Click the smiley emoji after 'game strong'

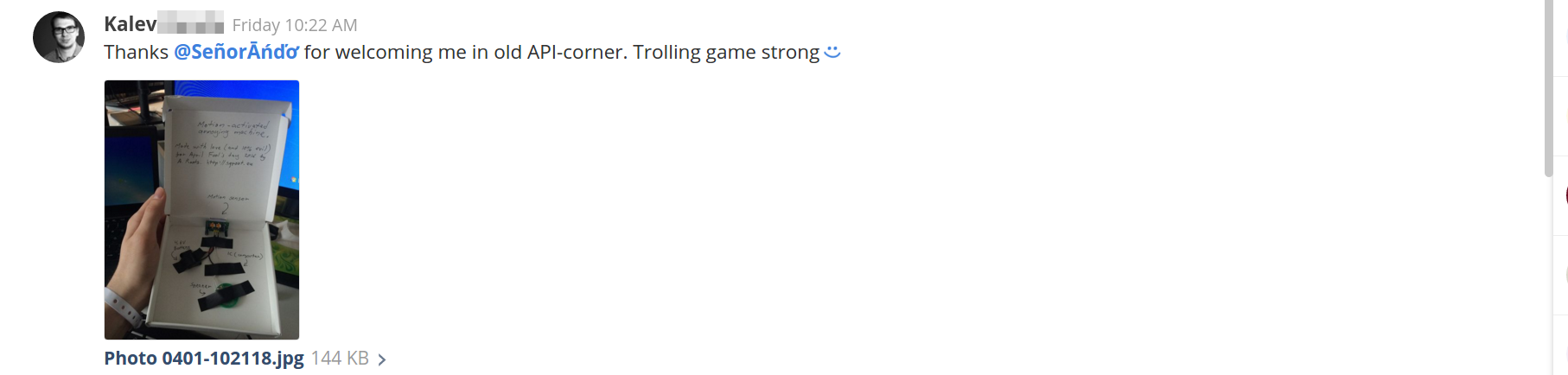pyautogui.click(x=832, y=52)
